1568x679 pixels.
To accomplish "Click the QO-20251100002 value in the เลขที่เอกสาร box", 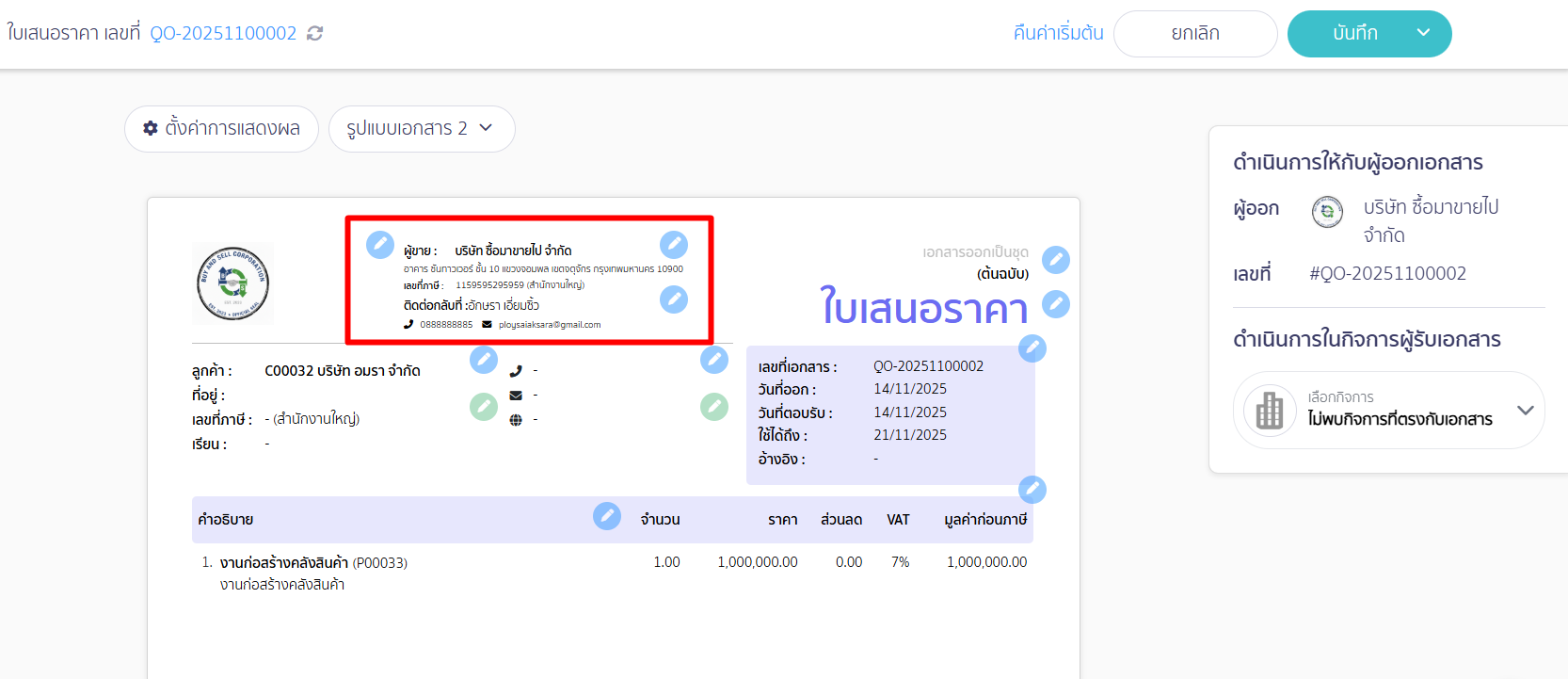I will pyautogui.click(x=928, y=366).
